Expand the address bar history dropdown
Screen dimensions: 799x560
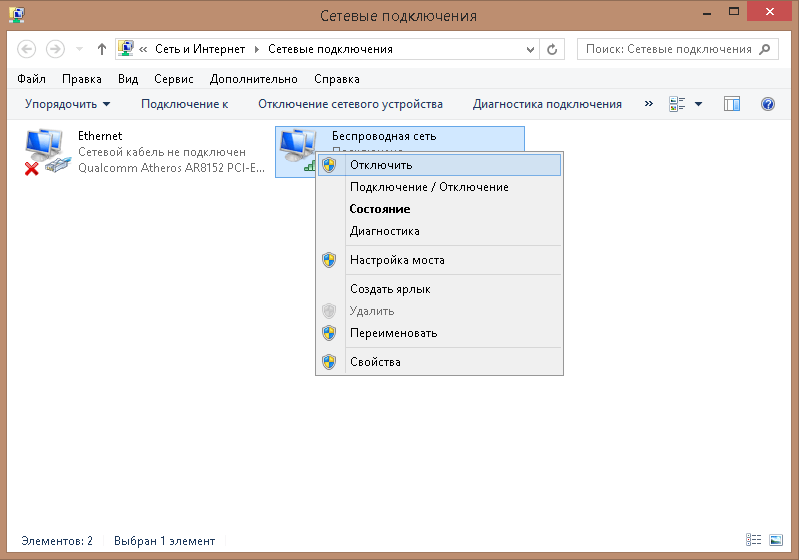click(x=530, y=49)
